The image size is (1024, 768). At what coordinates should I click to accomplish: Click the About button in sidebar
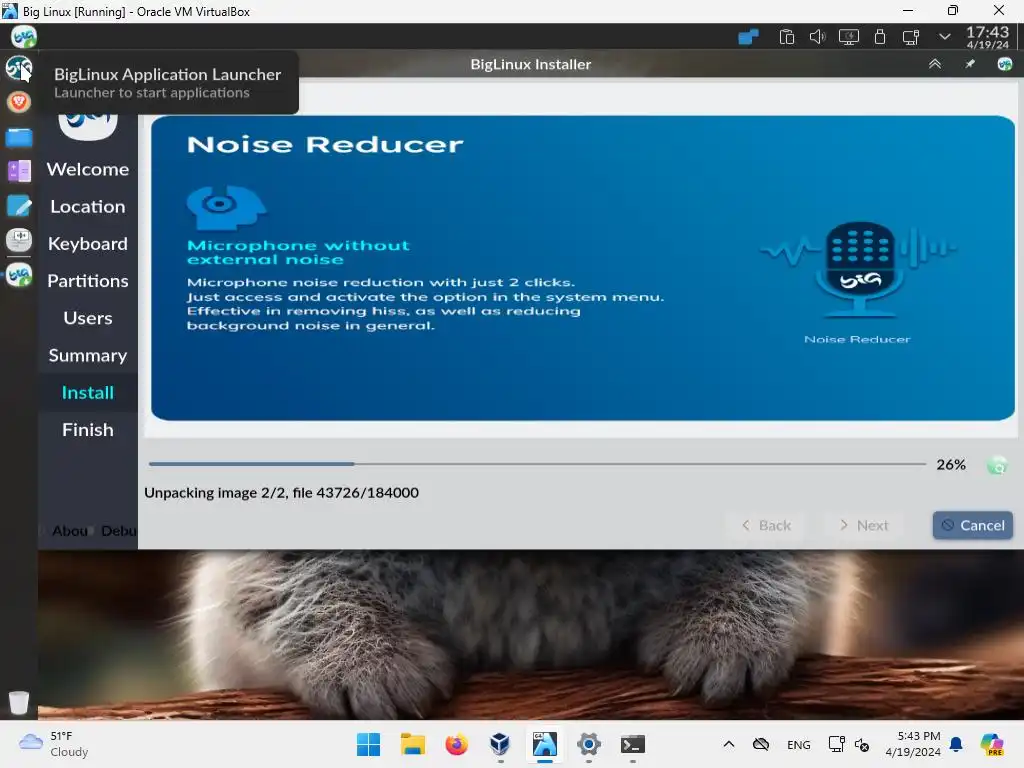(x=69, y=531)
